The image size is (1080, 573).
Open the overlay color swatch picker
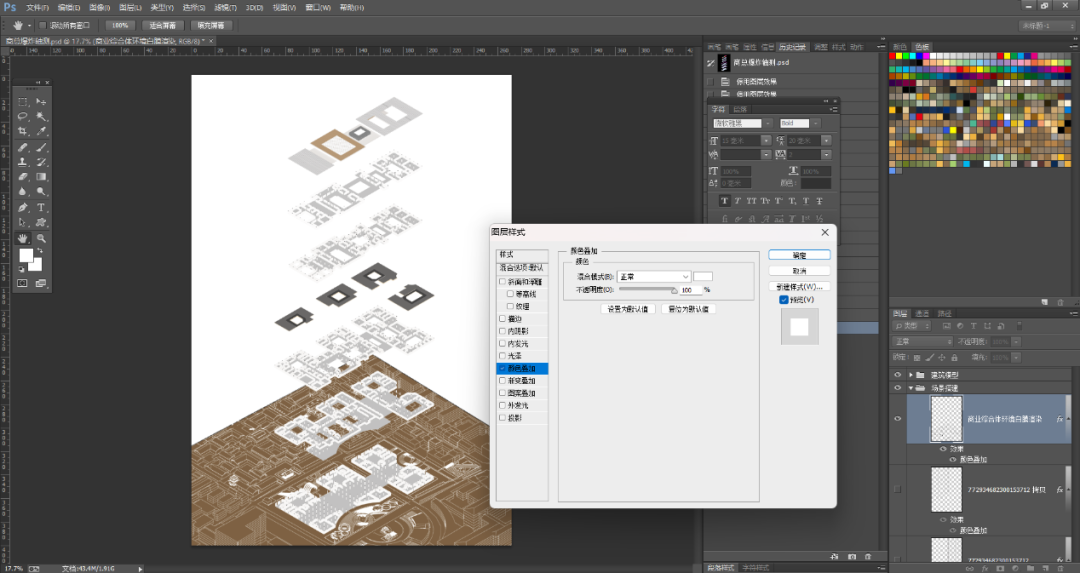(703, 276)
